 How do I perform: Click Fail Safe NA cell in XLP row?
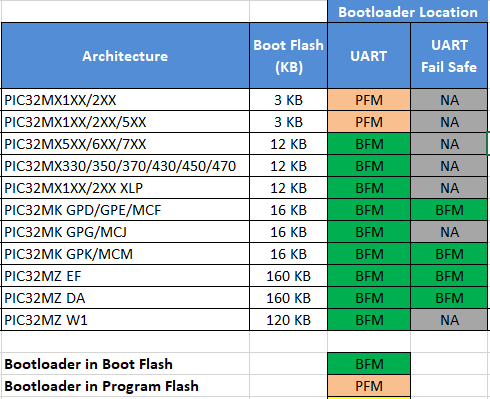point(449,188)
